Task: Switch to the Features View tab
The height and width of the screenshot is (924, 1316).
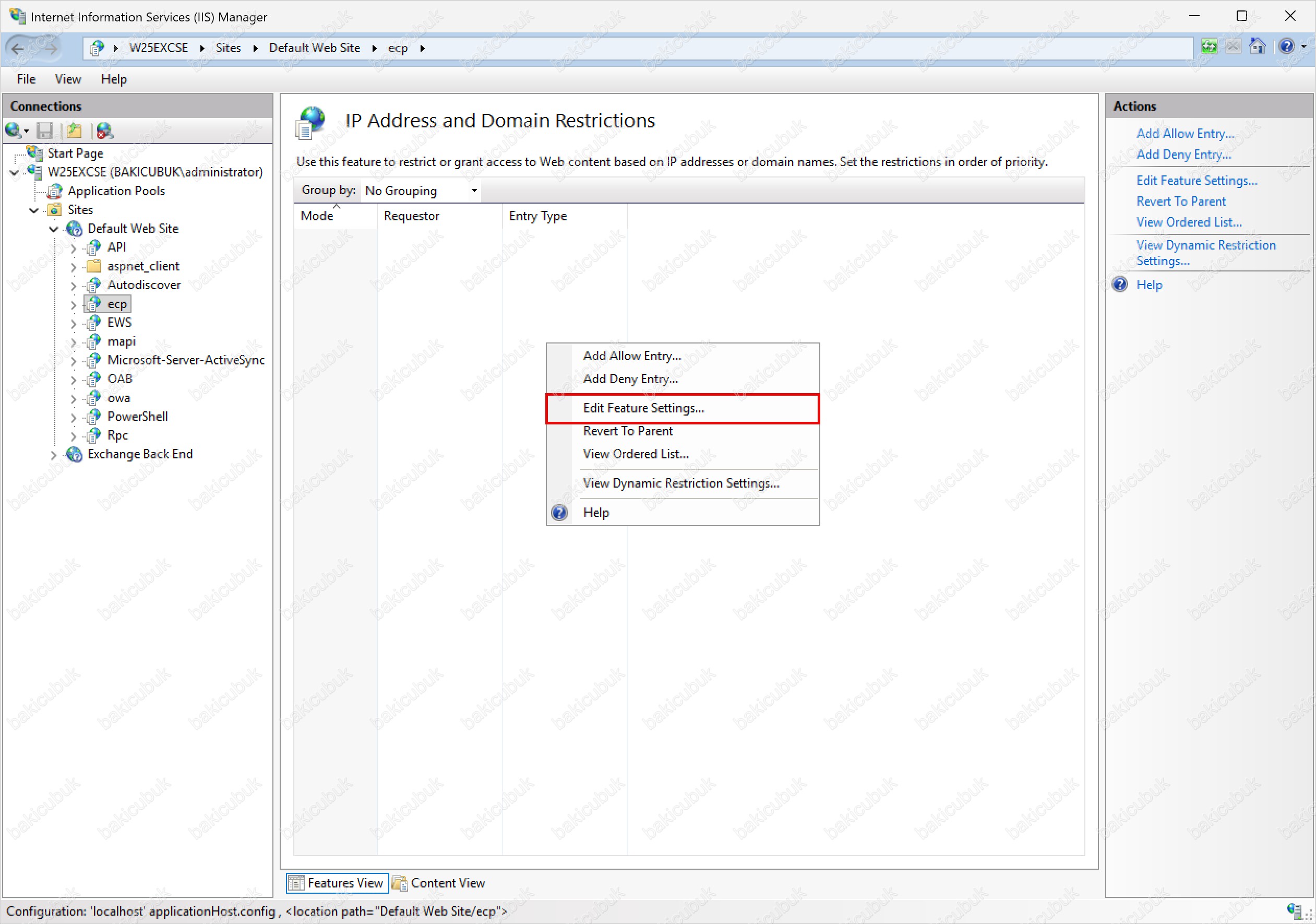Action: click(x=337, y=883)
